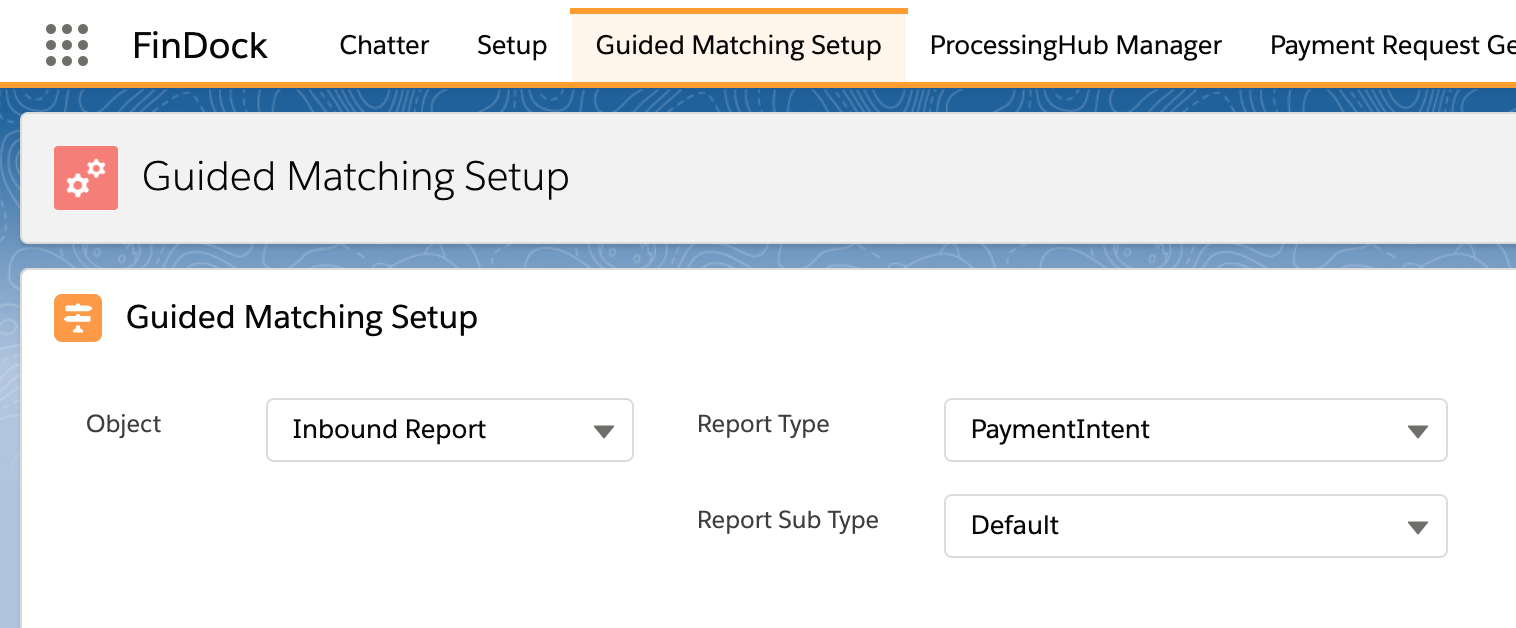
Task: Click the Report Sub Type dropdown chevron
Action: (x=1417, y=526)
